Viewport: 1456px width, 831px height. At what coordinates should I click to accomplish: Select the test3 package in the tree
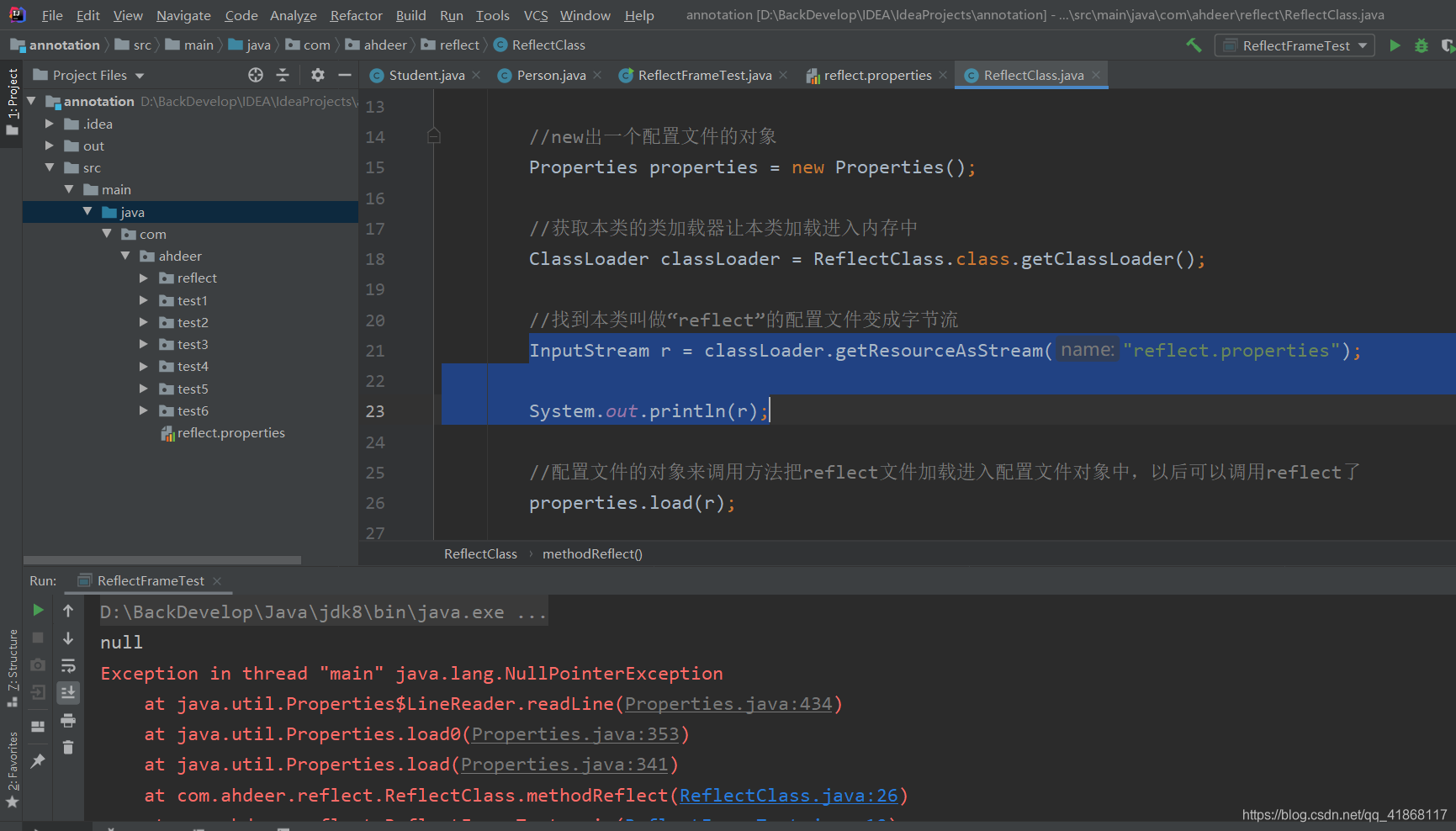coord(193,344)
